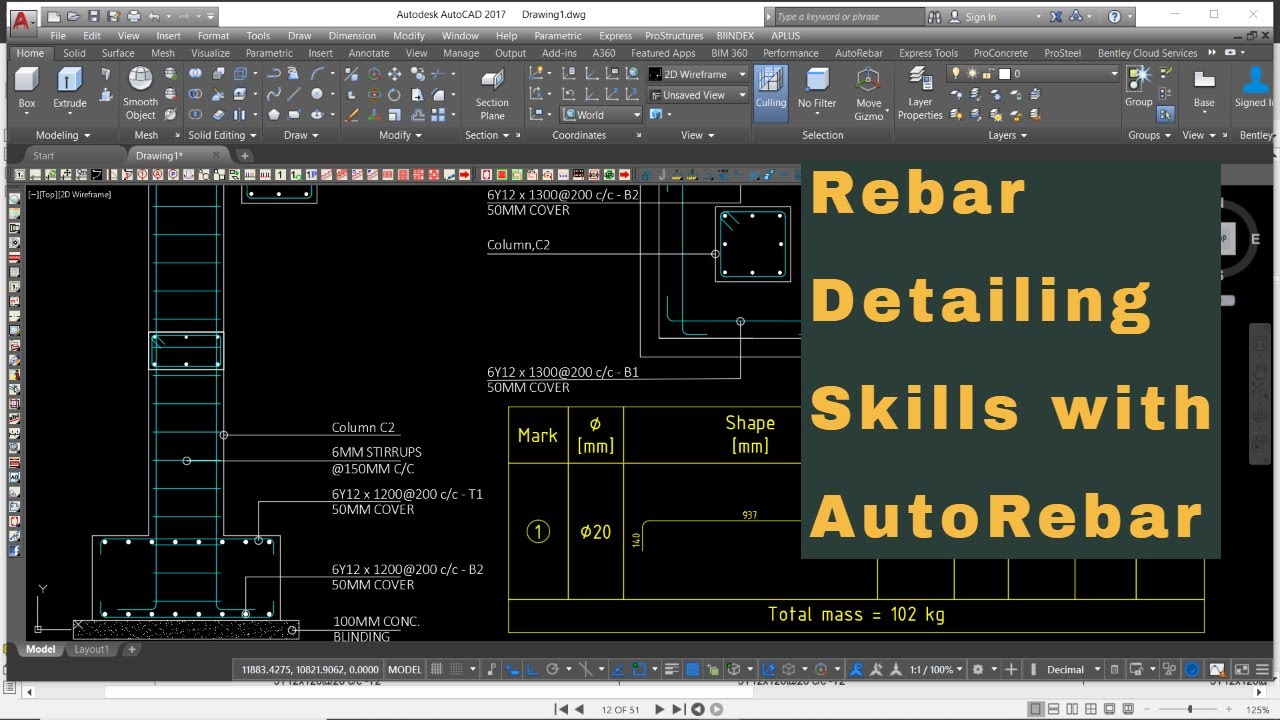Add a new layout with plus button
Image resolution: width=1280 pixels, height=720 pixels.
pyautogui.click(x=131, y=649)
